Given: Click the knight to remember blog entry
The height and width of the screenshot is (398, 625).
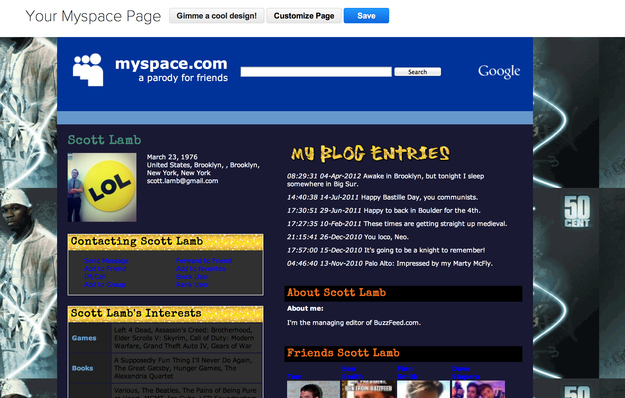Looking at the screenshot, I should [x=386, y=250].
